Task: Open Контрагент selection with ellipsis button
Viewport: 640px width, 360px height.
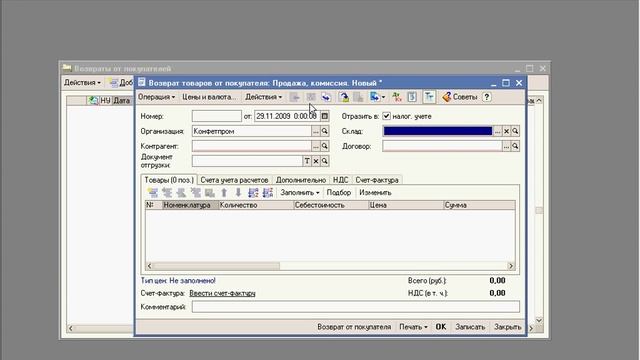Action: (x=316, y=146)
